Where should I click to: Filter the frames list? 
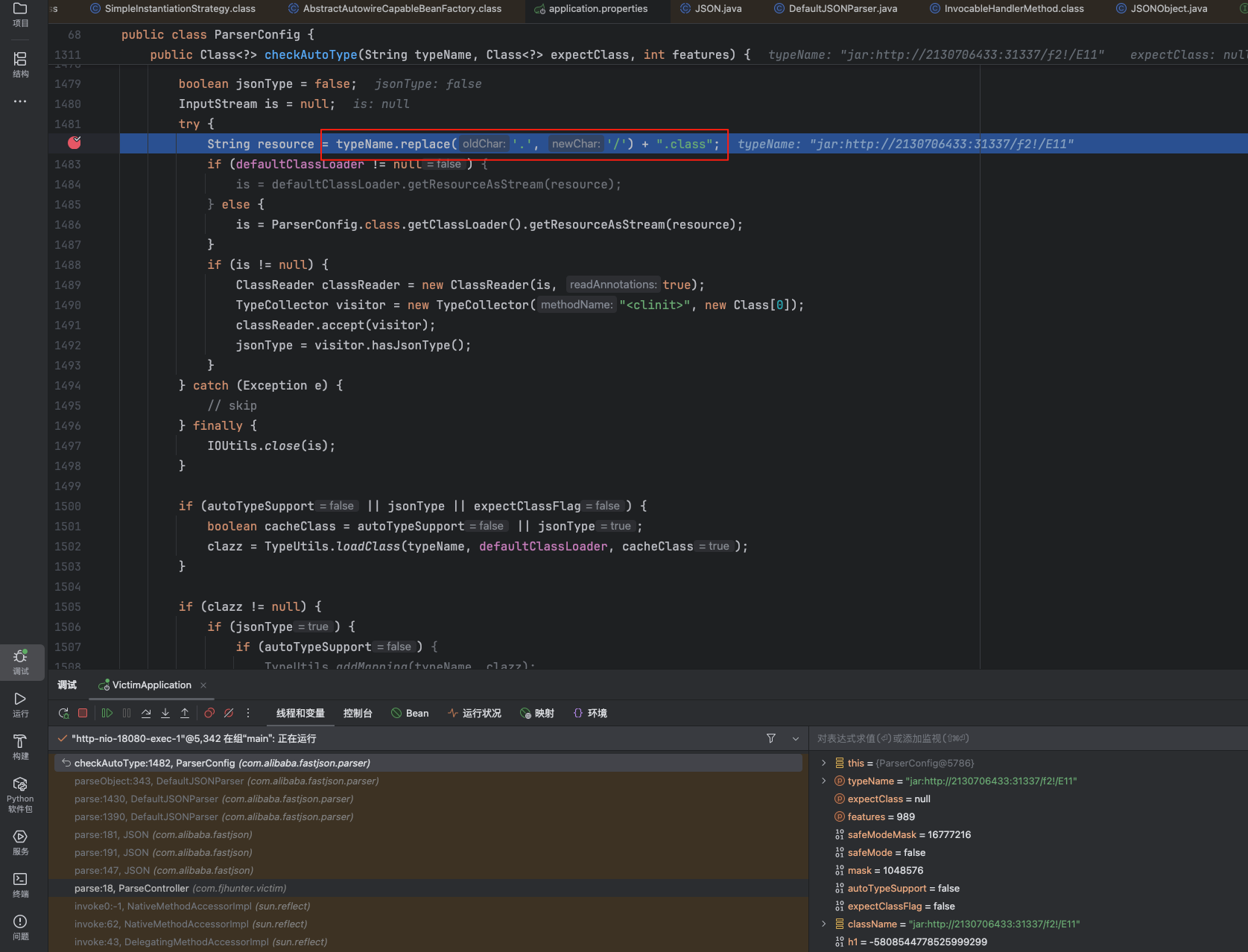(x=771, y=738)
